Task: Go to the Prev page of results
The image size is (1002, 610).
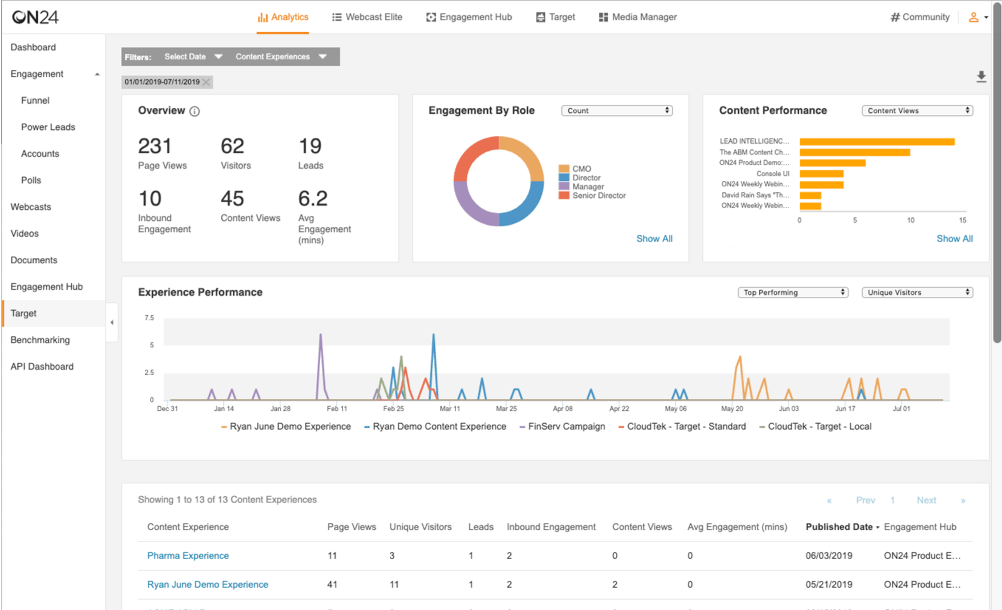Action: 866,500
